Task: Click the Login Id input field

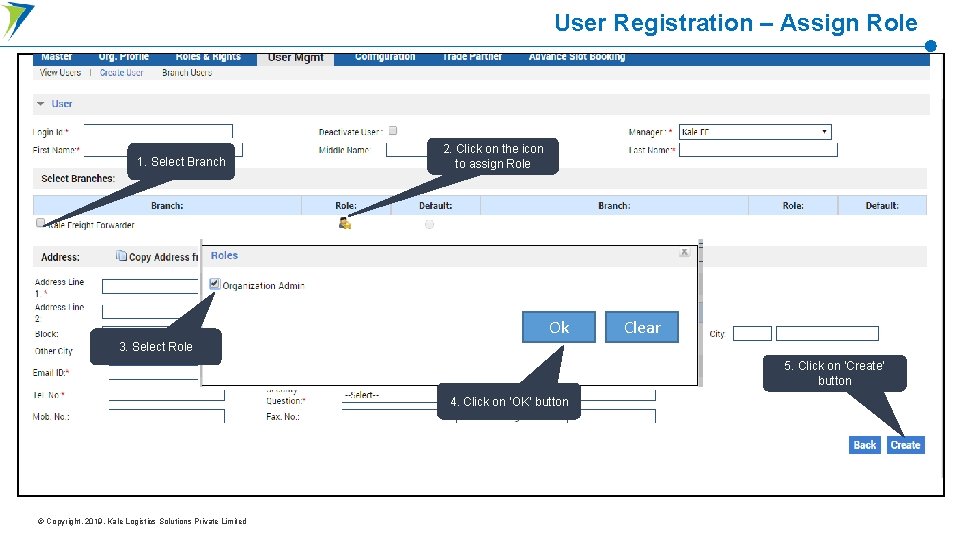Action: coord(158,131)
